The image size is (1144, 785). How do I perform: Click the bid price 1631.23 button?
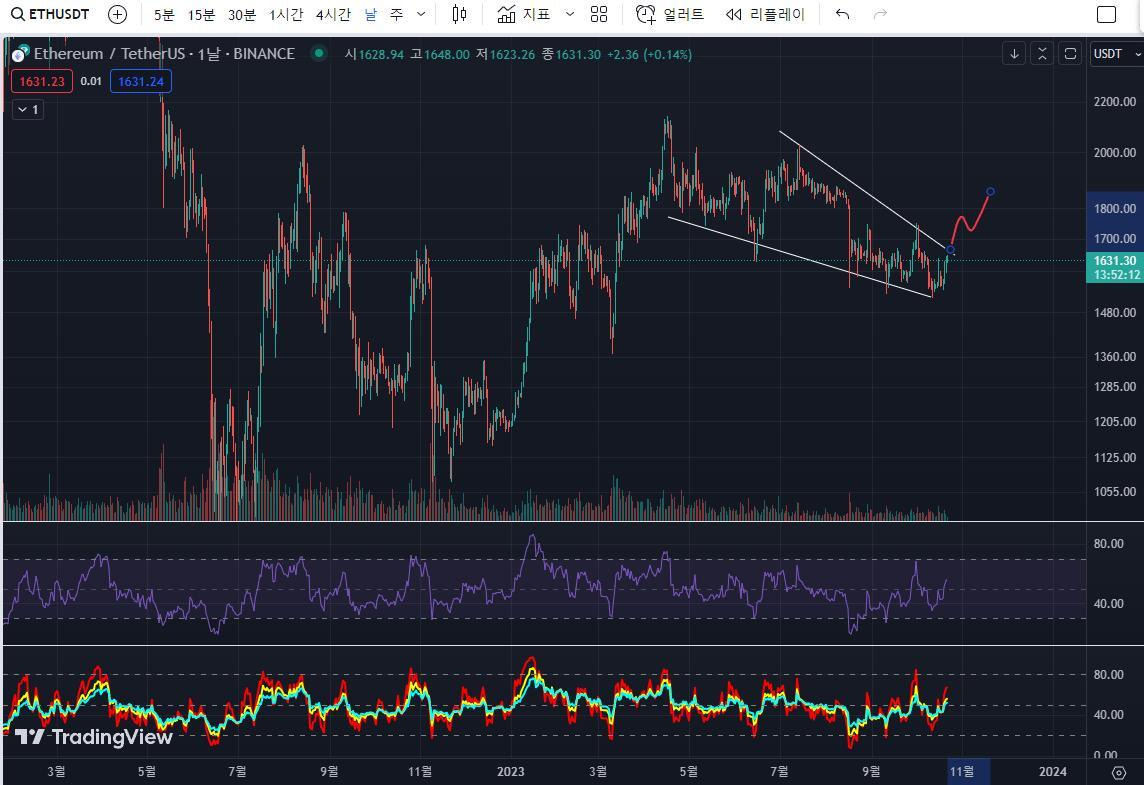click(41, 81)
